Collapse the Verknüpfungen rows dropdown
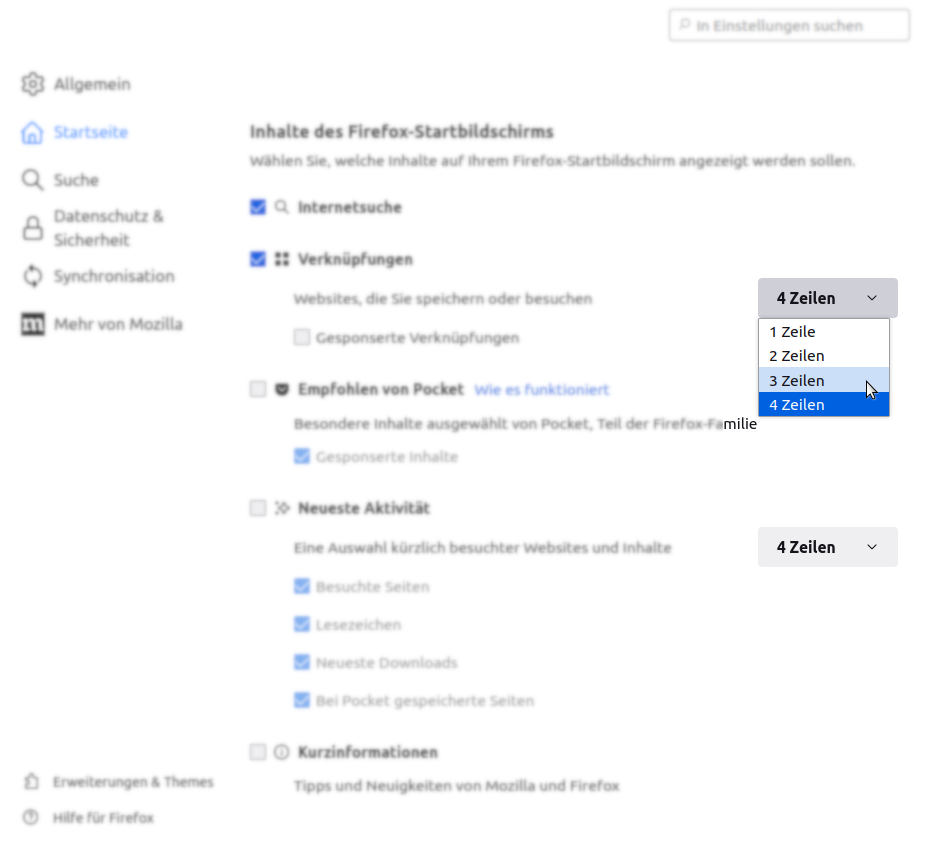The height and width of the screenshot is (855, 936). tap(827, 298)
